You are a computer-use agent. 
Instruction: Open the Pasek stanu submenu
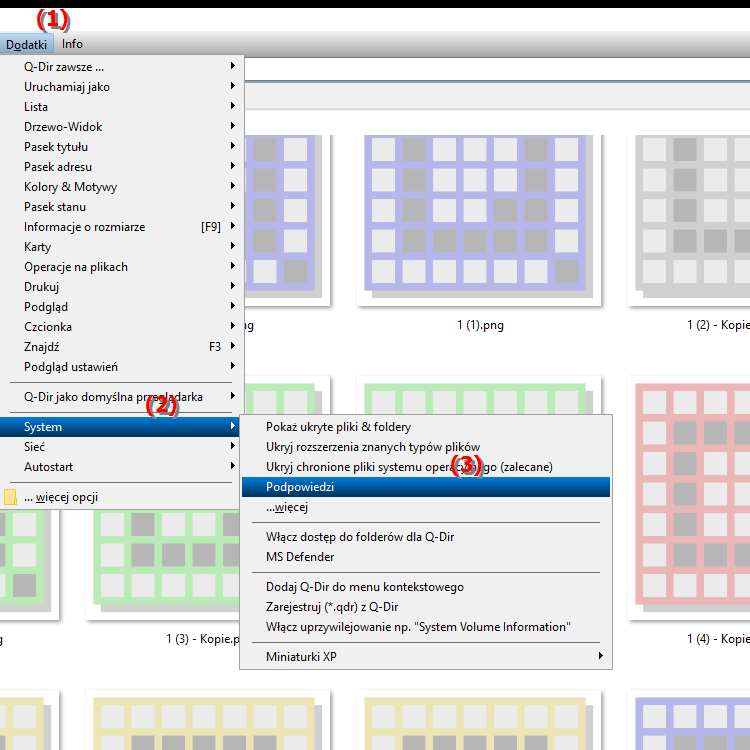pyautogui.click(x=122, y=207)
